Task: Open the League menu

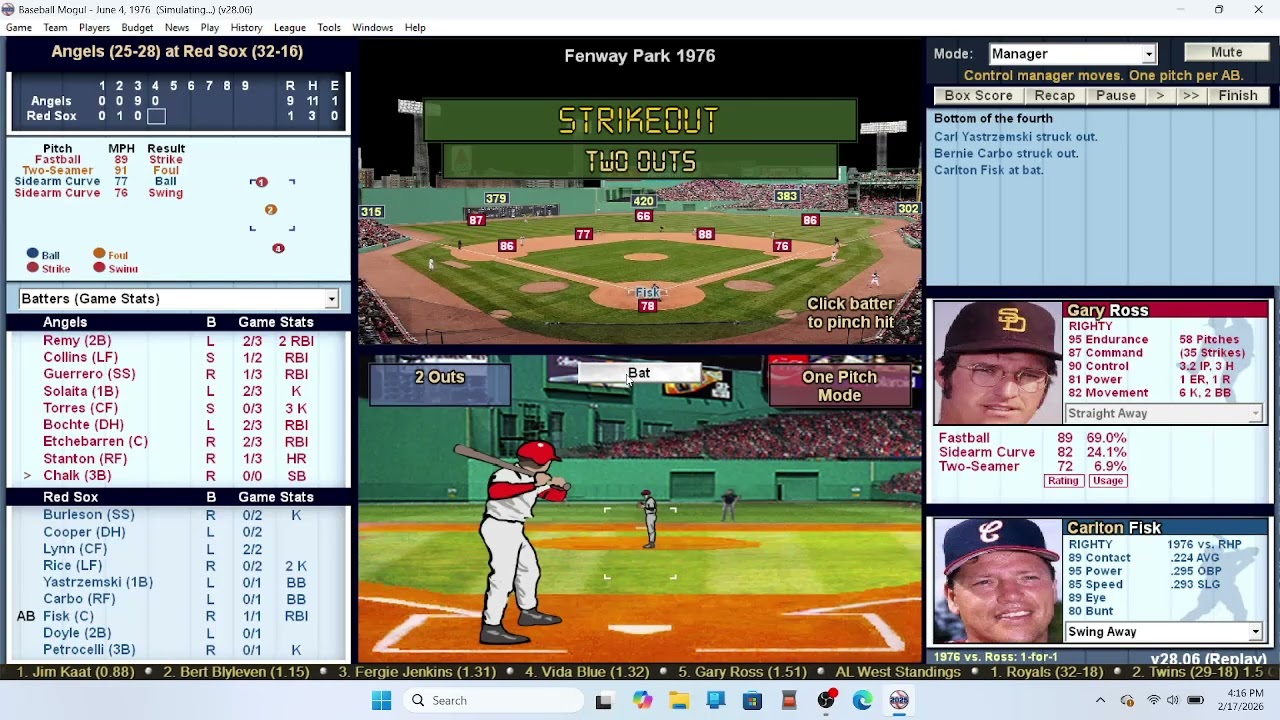Action: (290, 28)
